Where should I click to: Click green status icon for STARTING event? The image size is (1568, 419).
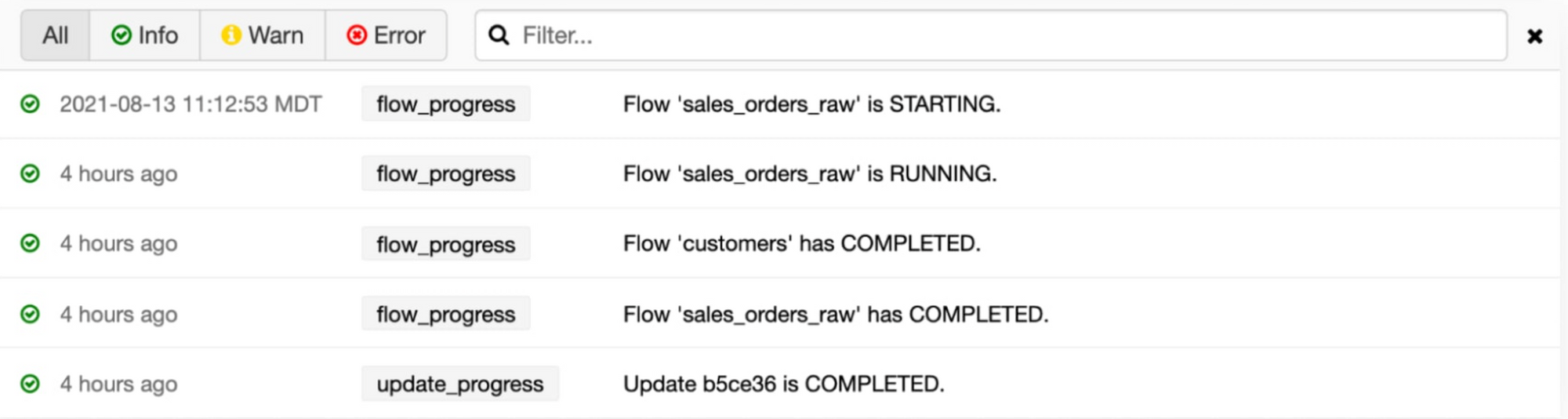(x=30, y=104)
